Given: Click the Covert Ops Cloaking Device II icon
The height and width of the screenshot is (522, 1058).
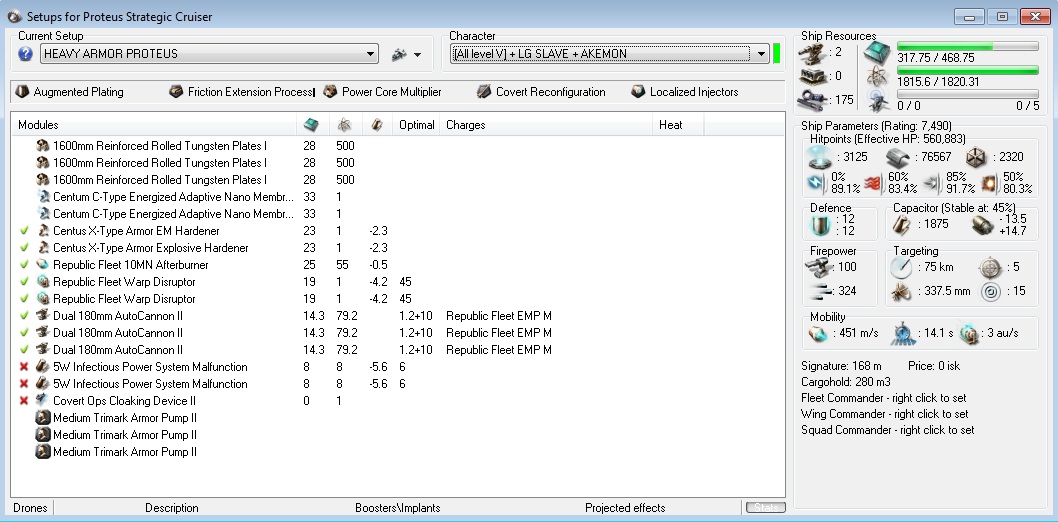Looking at the screenshot, I should click(43, 401).
